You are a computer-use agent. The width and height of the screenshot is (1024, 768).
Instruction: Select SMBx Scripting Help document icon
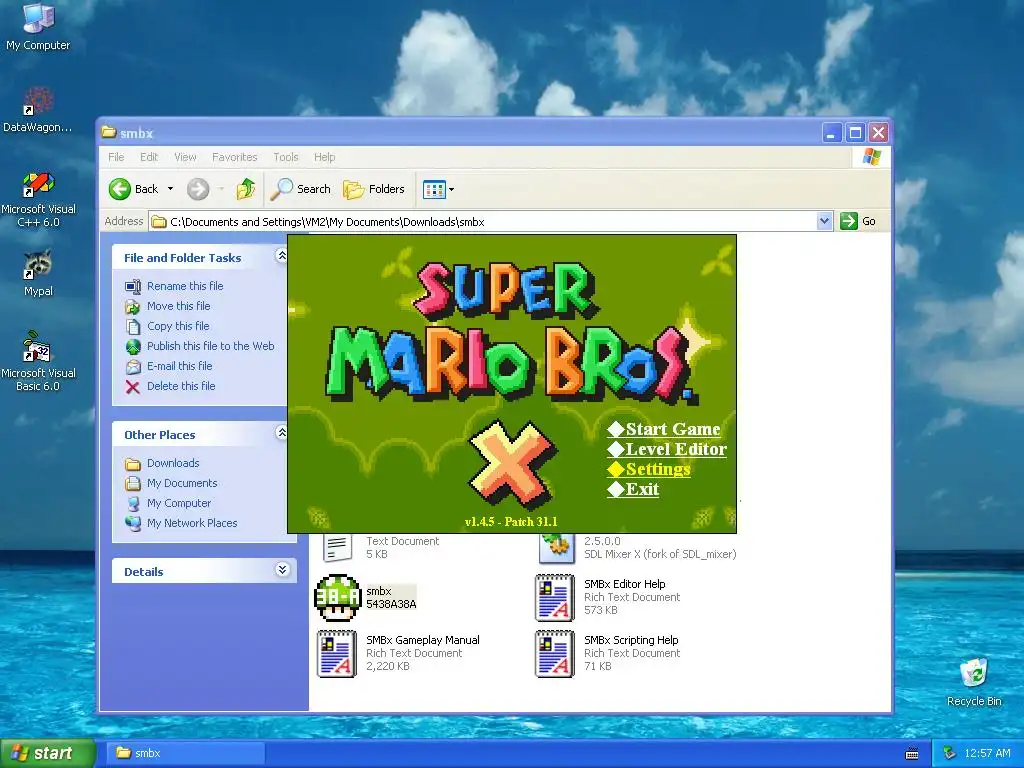pos(555,653)
